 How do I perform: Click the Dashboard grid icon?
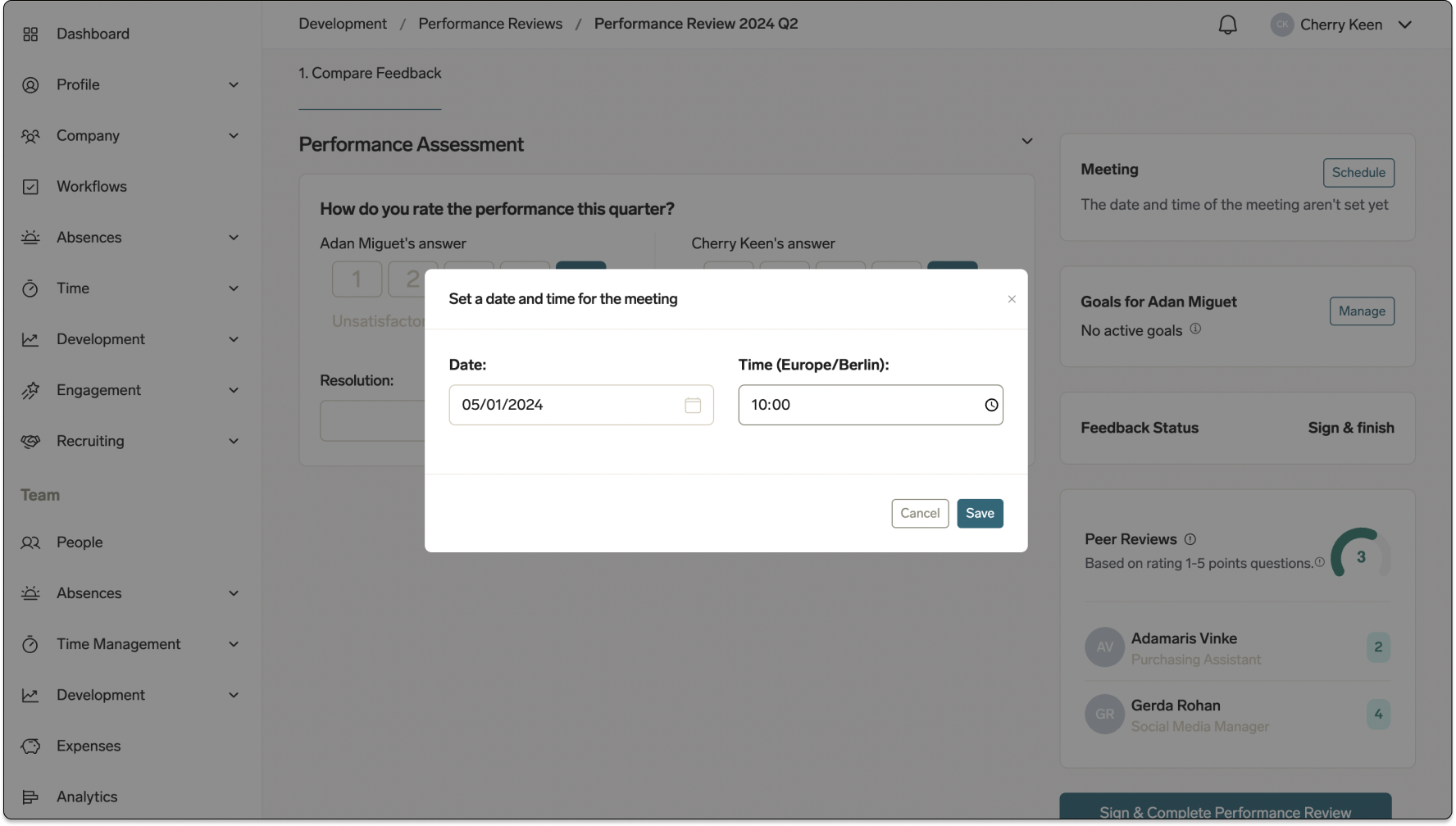click(x=30, y=34)
